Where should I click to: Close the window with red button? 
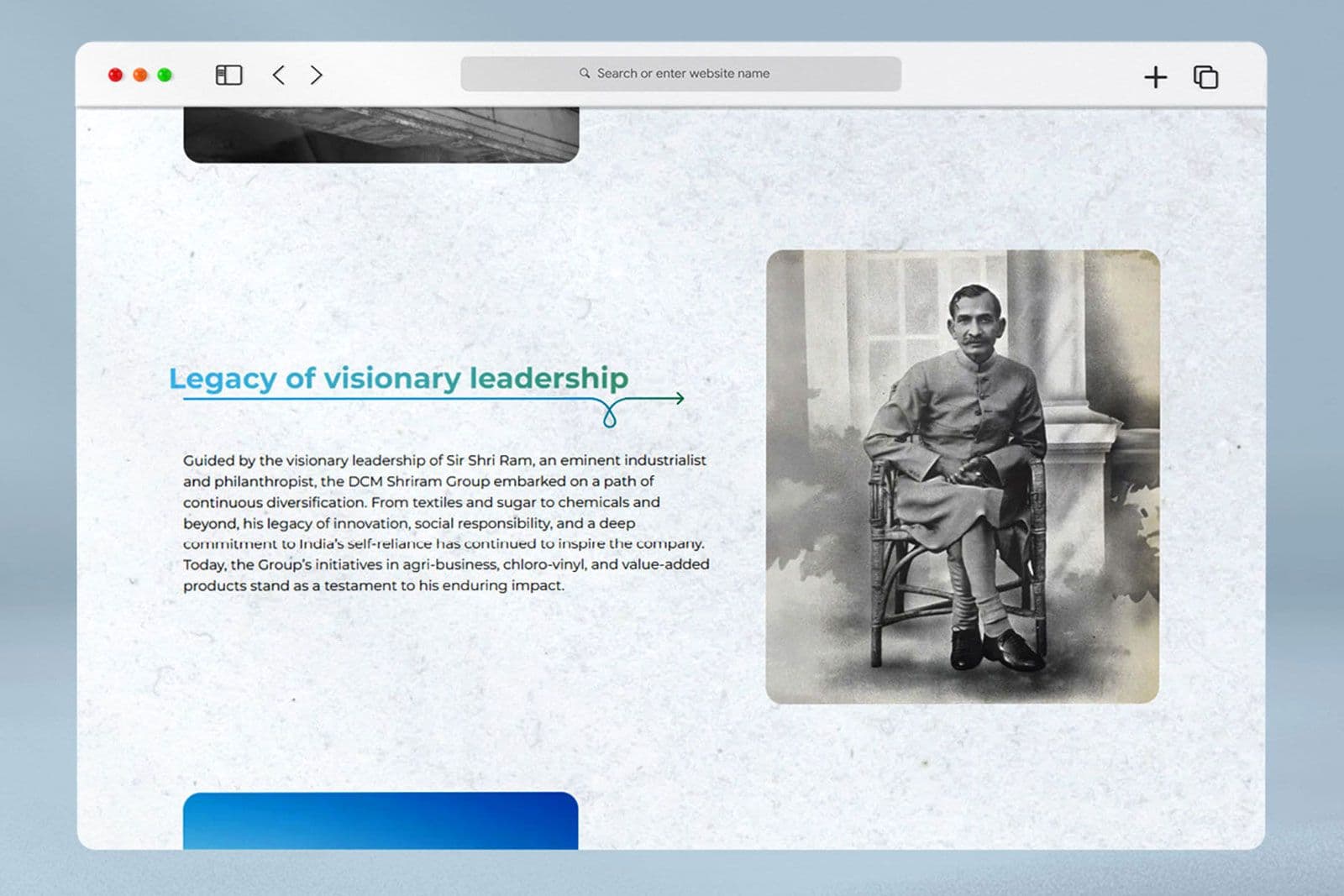click(115, 75)
